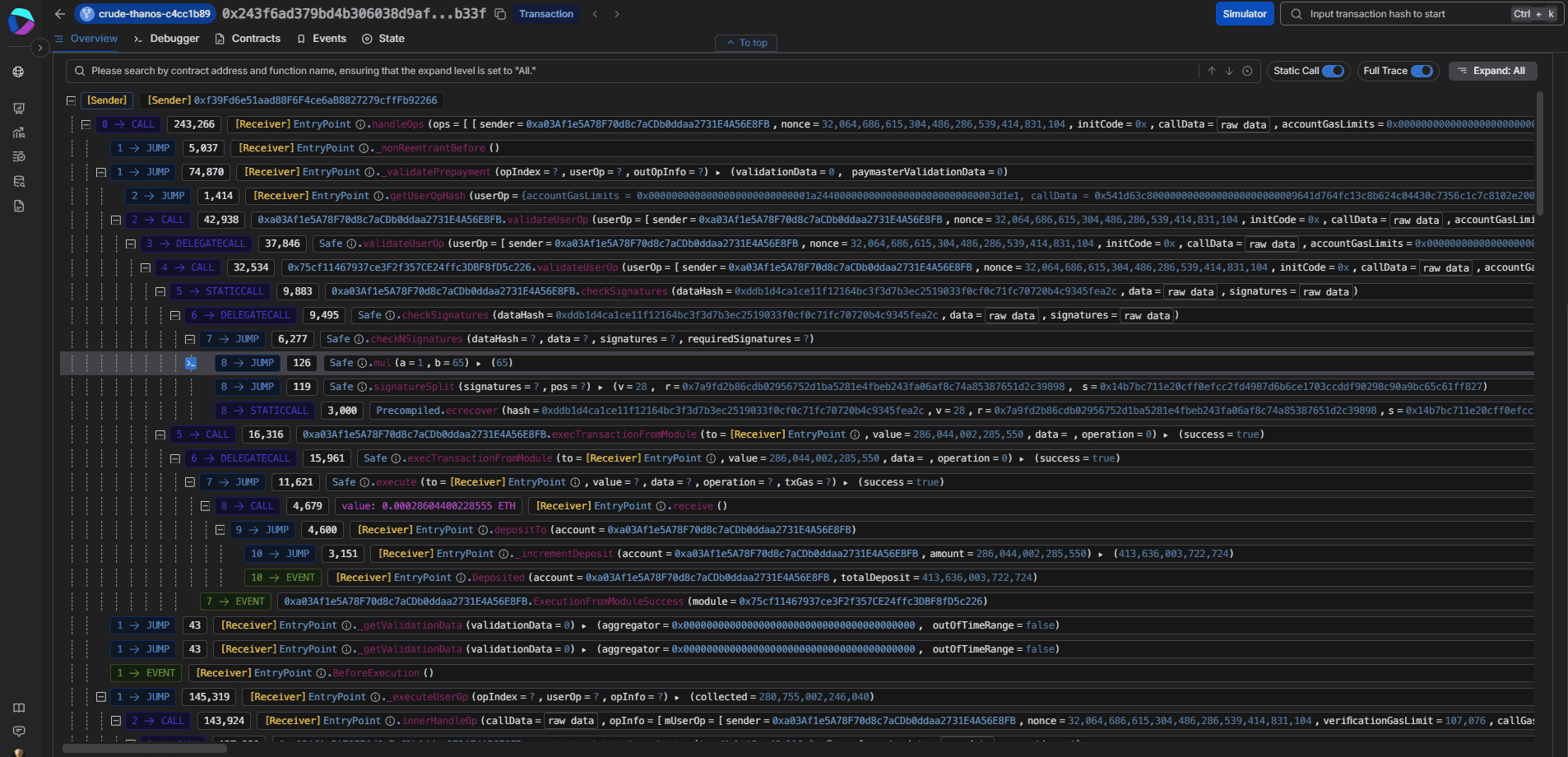Image resolution: width=1568 pixels, height=757 pixels.
Task: Click info icon beside EntryPoint._nonReentrantBefore
Action: click(x=364, y=148)
